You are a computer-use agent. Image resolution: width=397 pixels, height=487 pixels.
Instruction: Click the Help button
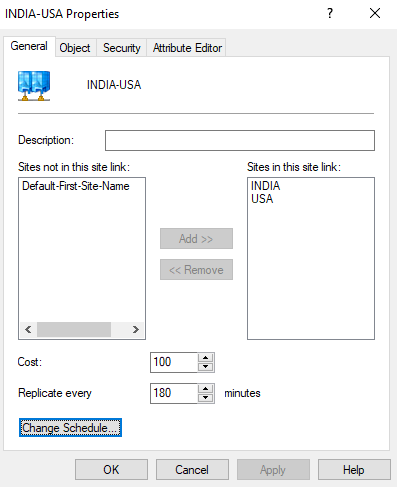point(354,470)
